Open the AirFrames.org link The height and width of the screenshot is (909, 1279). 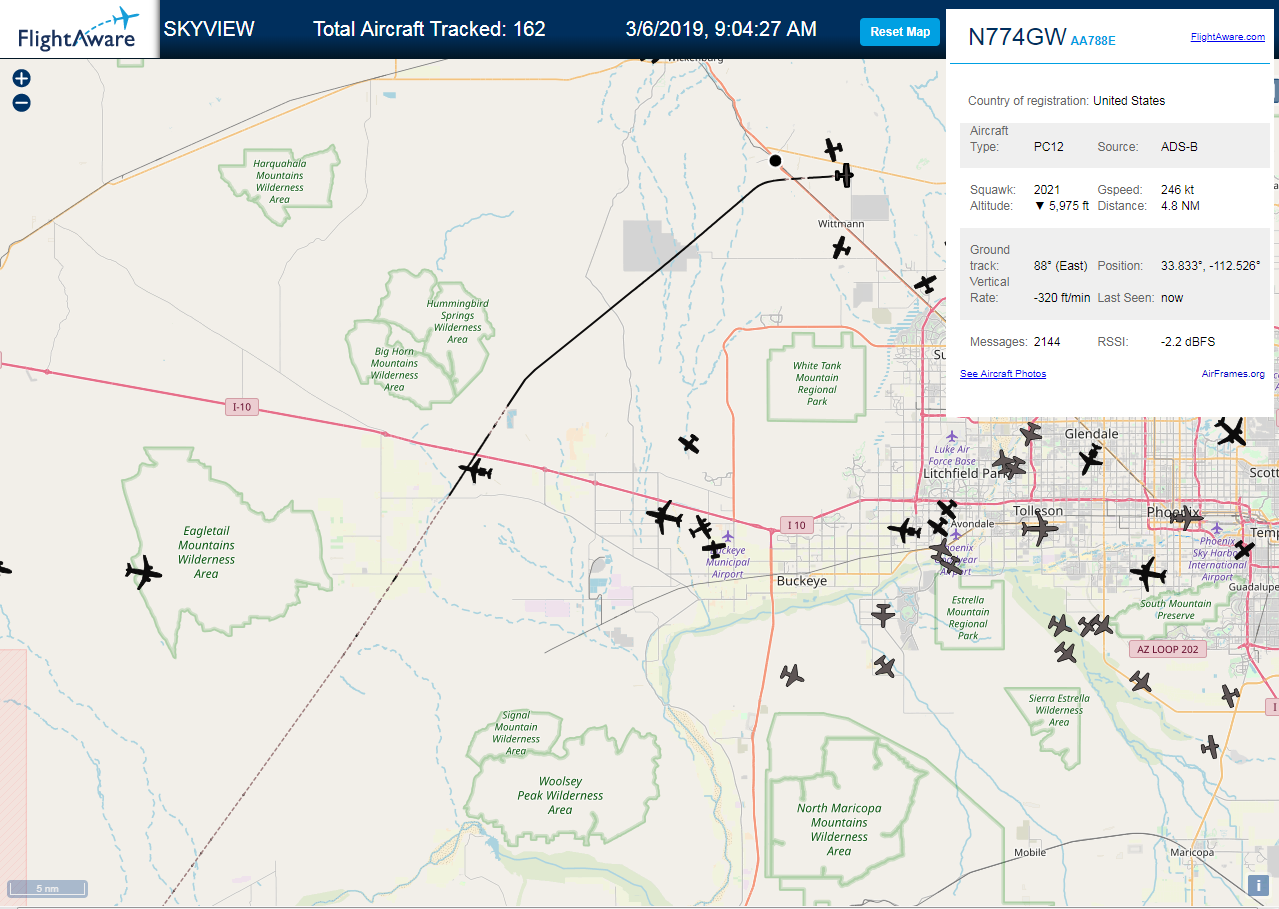click(1233, 374)
